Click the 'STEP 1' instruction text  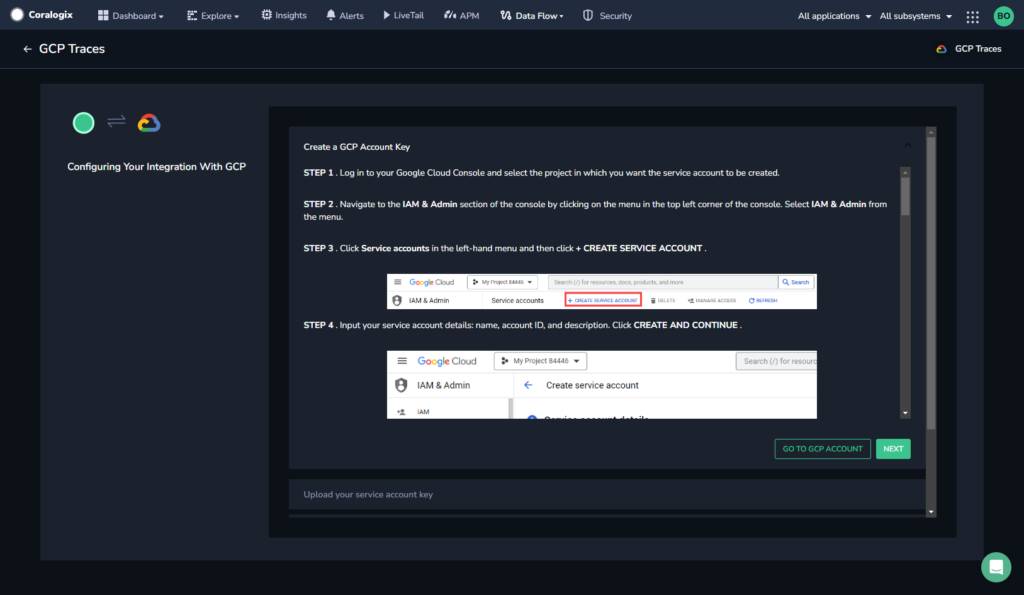[x=541, y=173]
